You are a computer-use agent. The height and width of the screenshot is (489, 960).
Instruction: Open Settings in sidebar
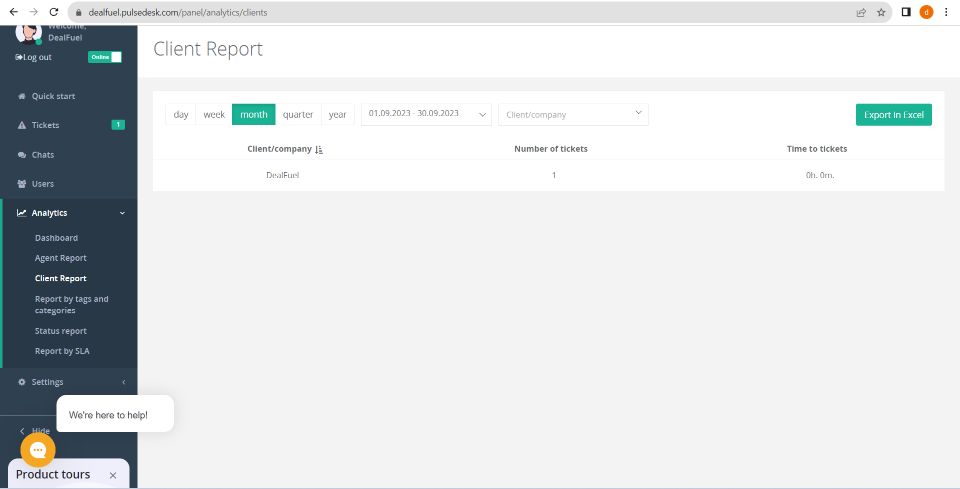click(x=47, y=382)
